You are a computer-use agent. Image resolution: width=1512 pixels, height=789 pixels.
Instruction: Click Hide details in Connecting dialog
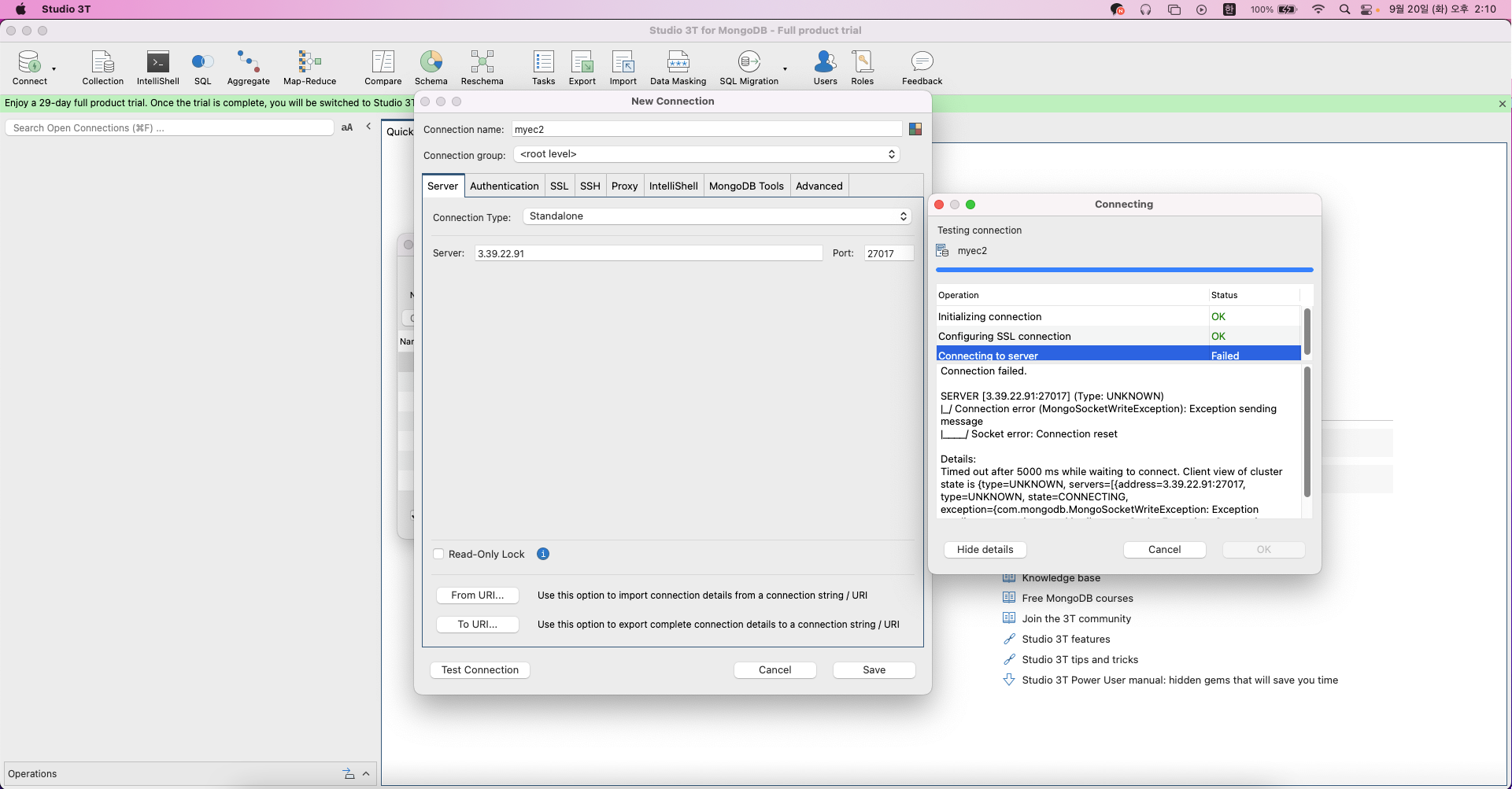[x=985, y=550]
